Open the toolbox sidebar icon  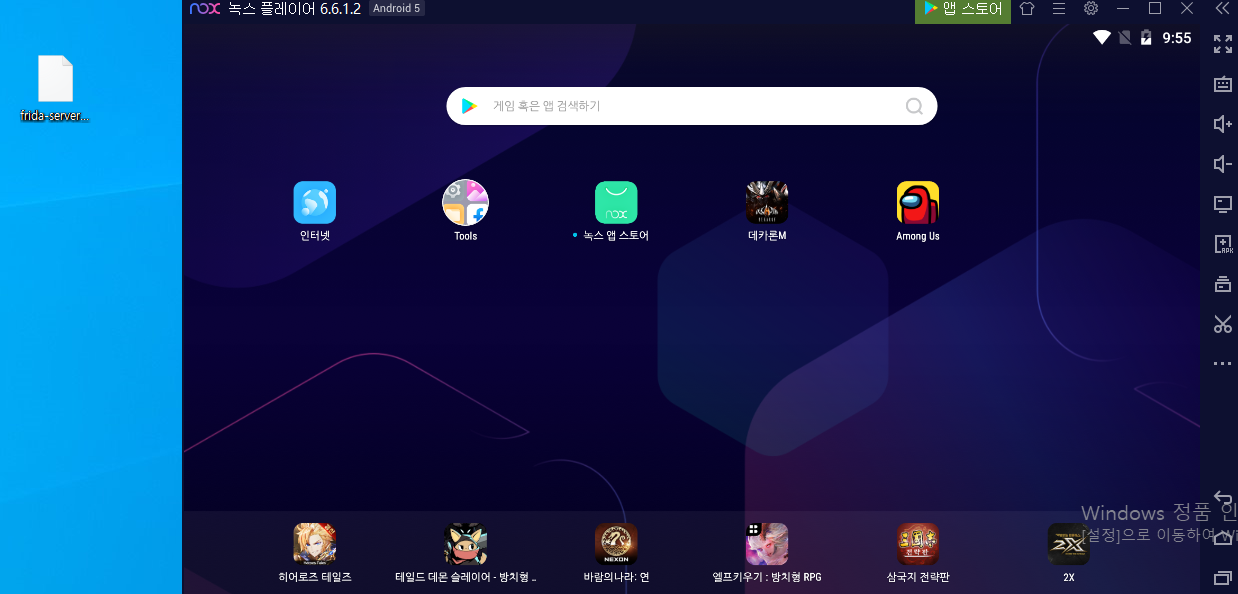1222,284
